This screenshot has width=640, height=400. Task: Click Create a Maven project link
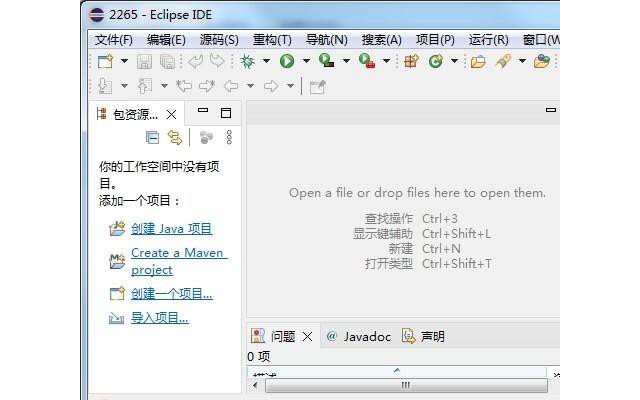pos(179,261)
